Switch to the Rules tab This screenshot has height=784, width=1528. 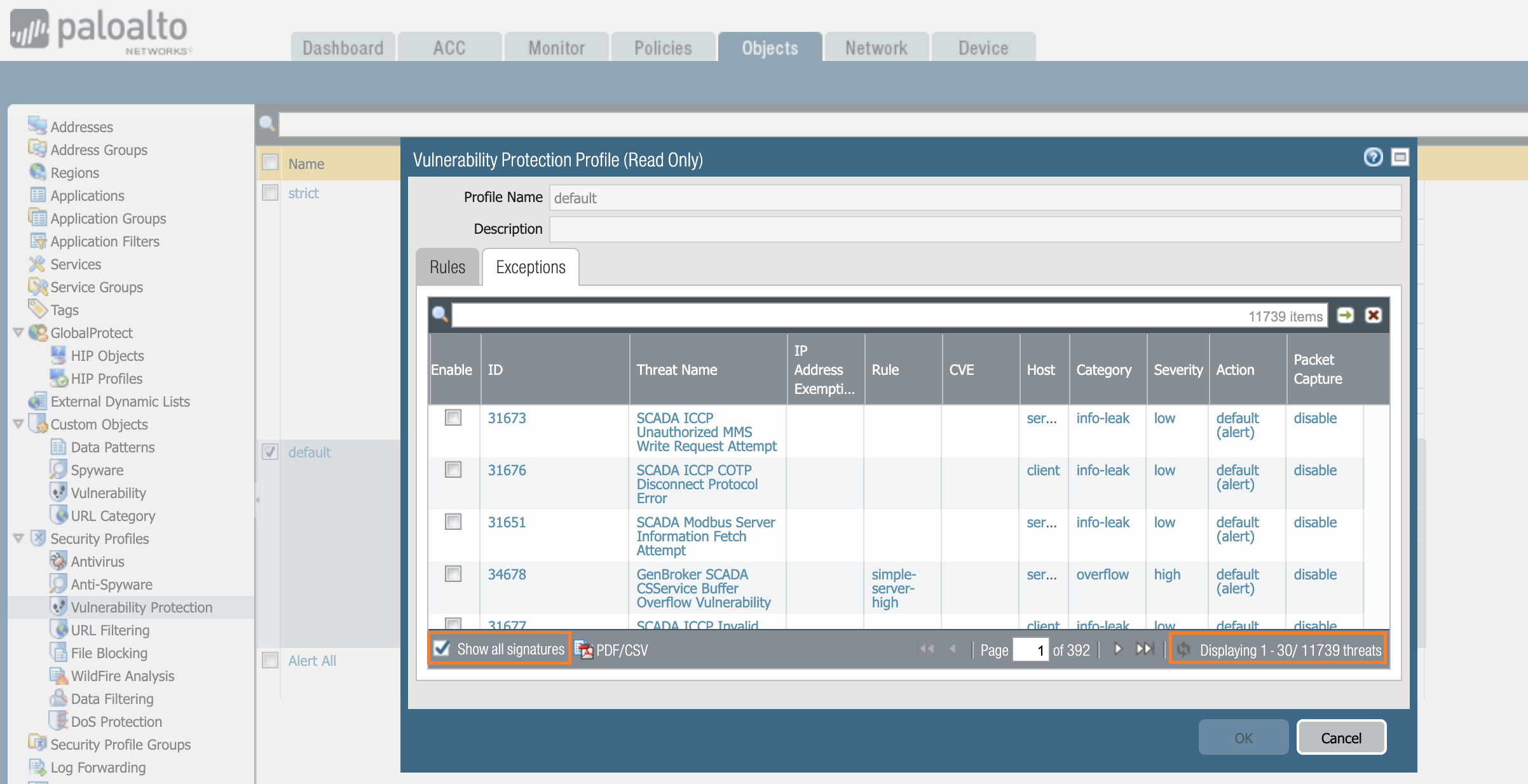coord(447,267)
